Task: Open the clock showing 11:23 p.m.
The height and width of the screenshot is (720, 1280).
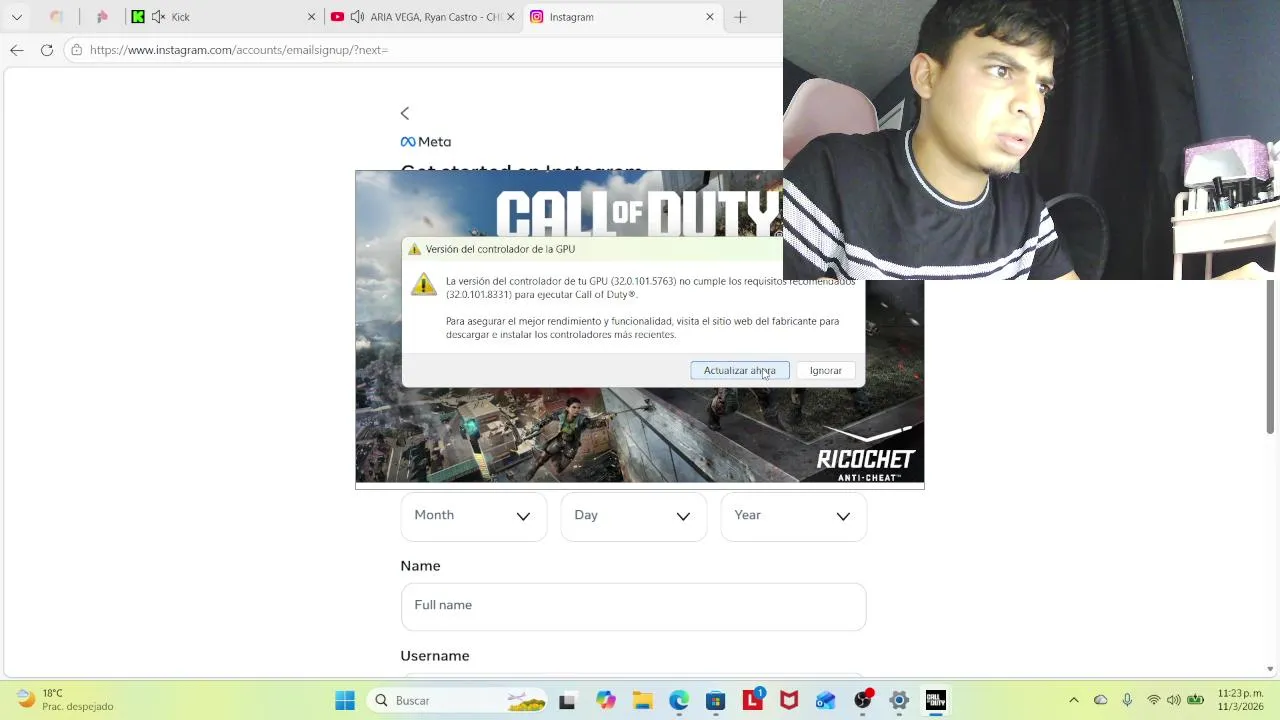Action: point(1240,700)
